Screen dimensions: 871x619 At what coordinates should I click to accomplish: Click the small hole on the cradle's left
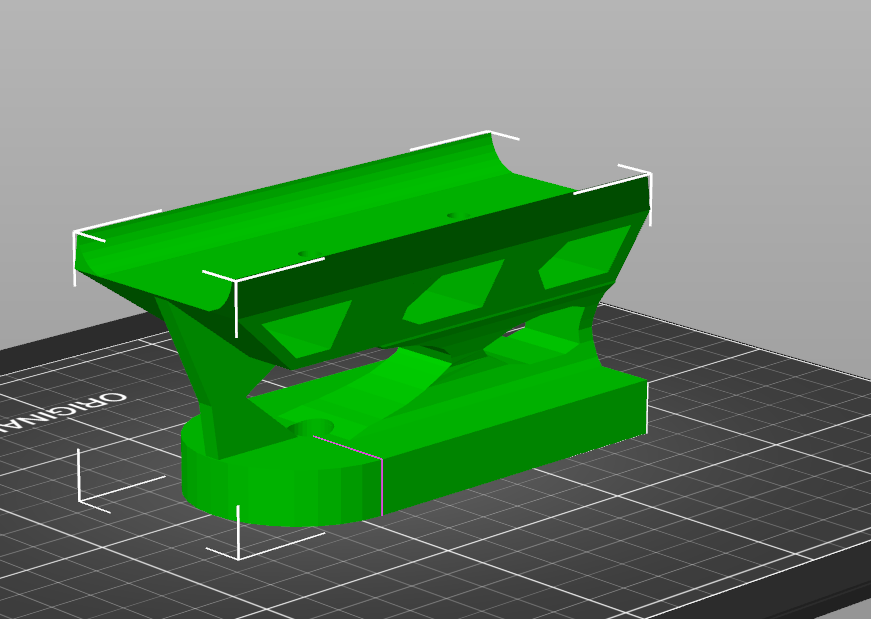302,254
